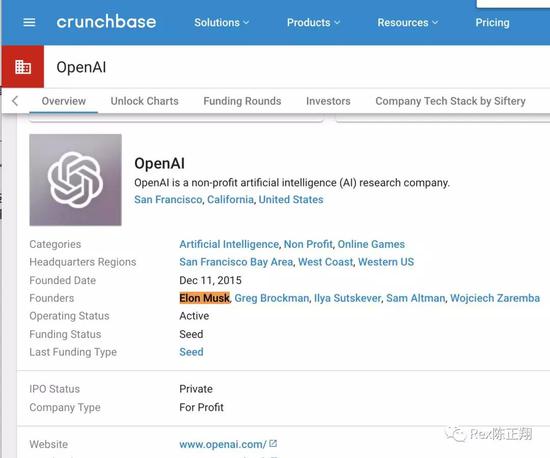This screenshot has width=550, height=458.
Task: Click the crunchbase logo
Action: tap(106, 22)
